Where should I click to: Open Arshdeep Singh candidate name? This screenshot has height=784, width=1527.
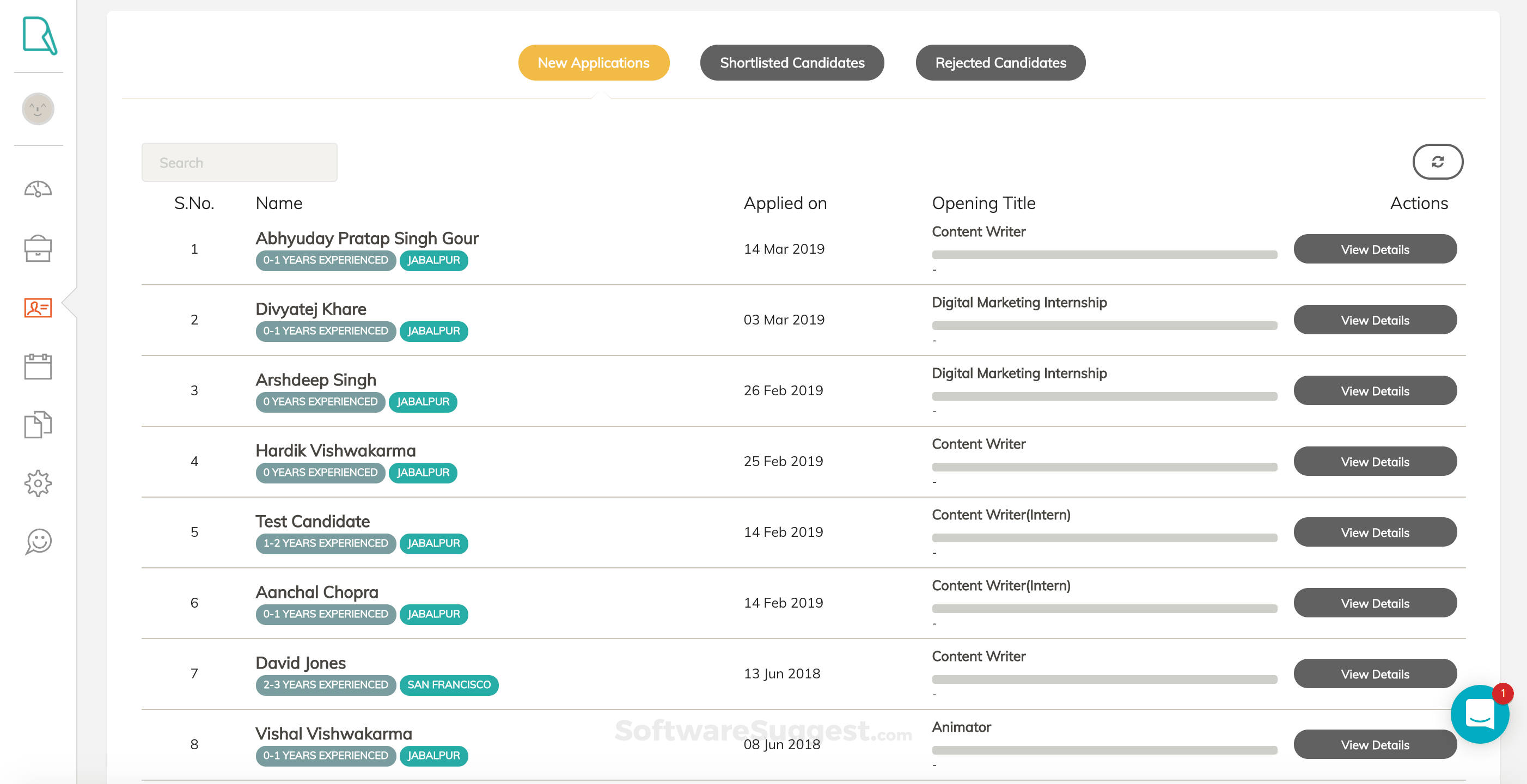315,380
